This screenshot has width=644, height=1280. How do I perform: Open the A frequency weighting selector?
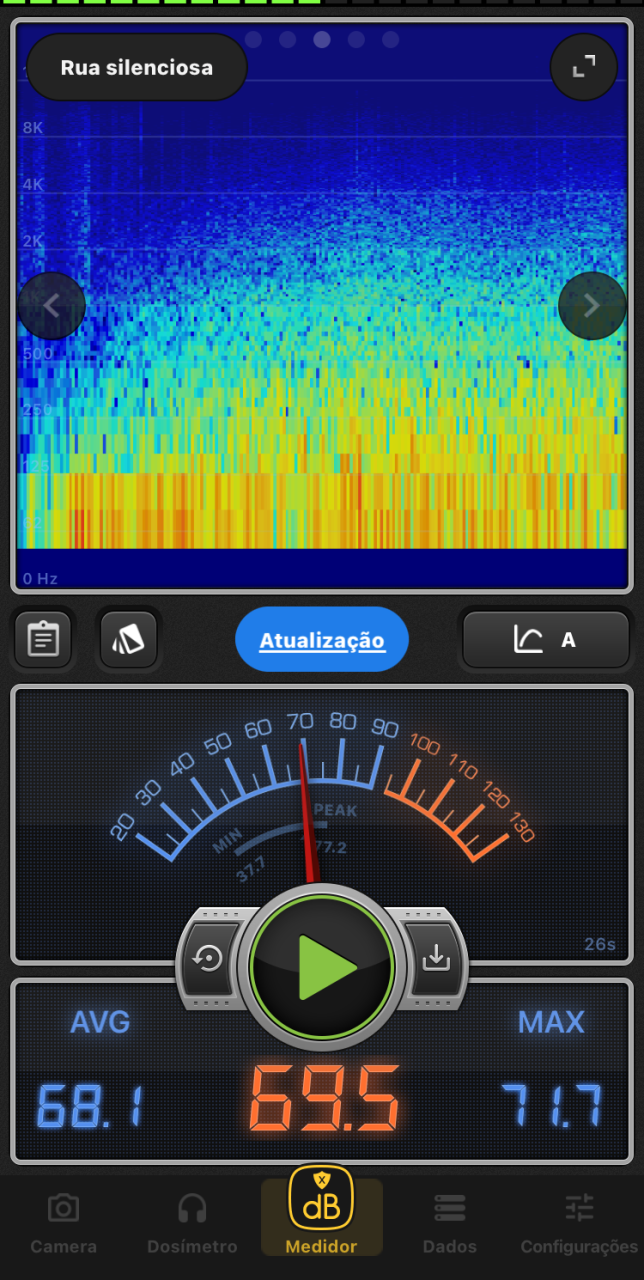click(545, 640)
